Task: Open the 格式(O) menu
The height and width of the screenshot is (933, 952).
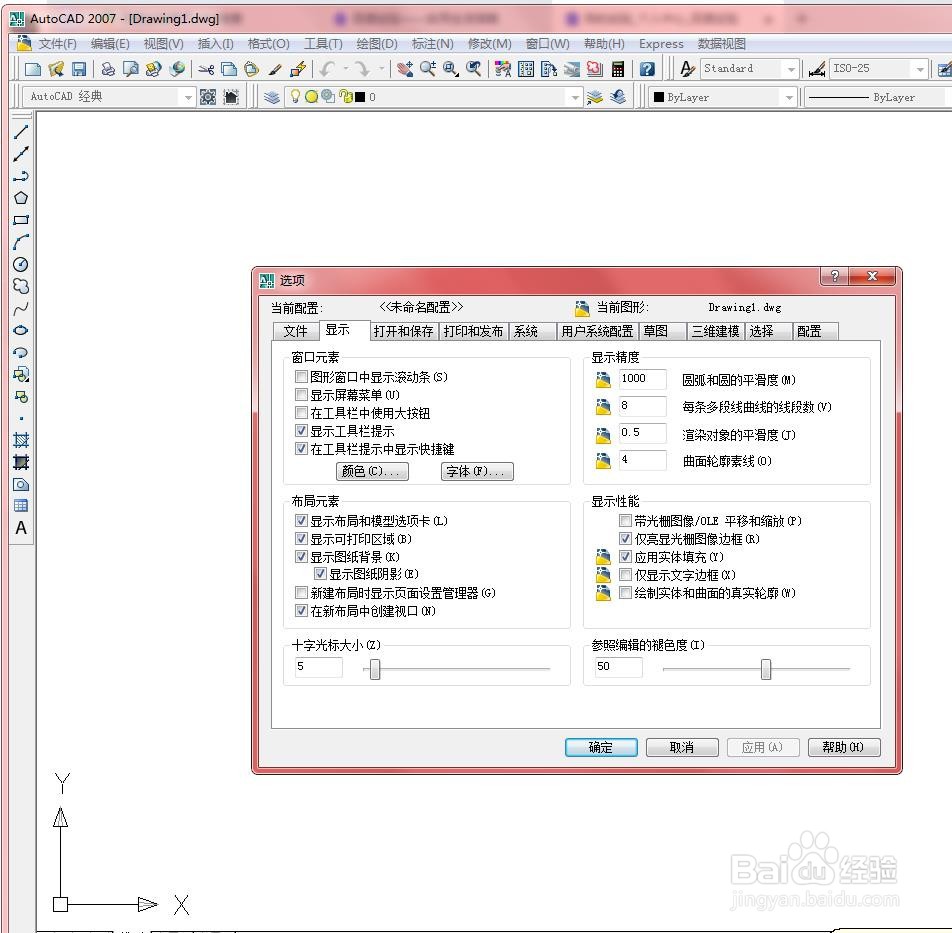Action: (x=268, y=44)
